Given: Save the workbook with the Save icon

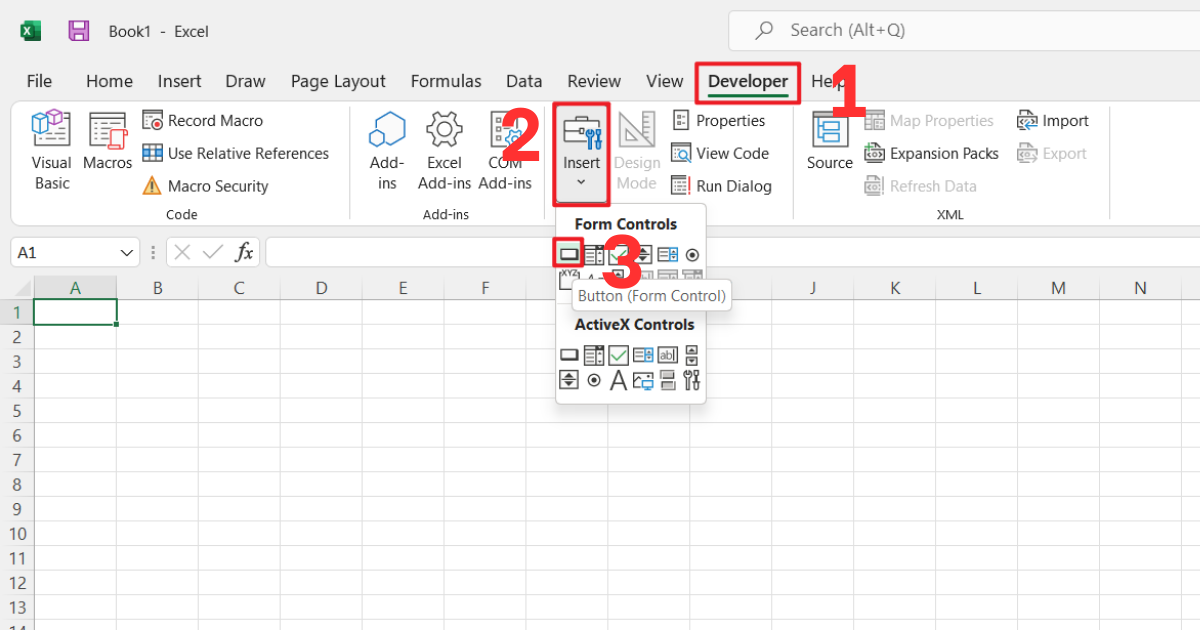Looking at the screenshot, I should 79,31.
